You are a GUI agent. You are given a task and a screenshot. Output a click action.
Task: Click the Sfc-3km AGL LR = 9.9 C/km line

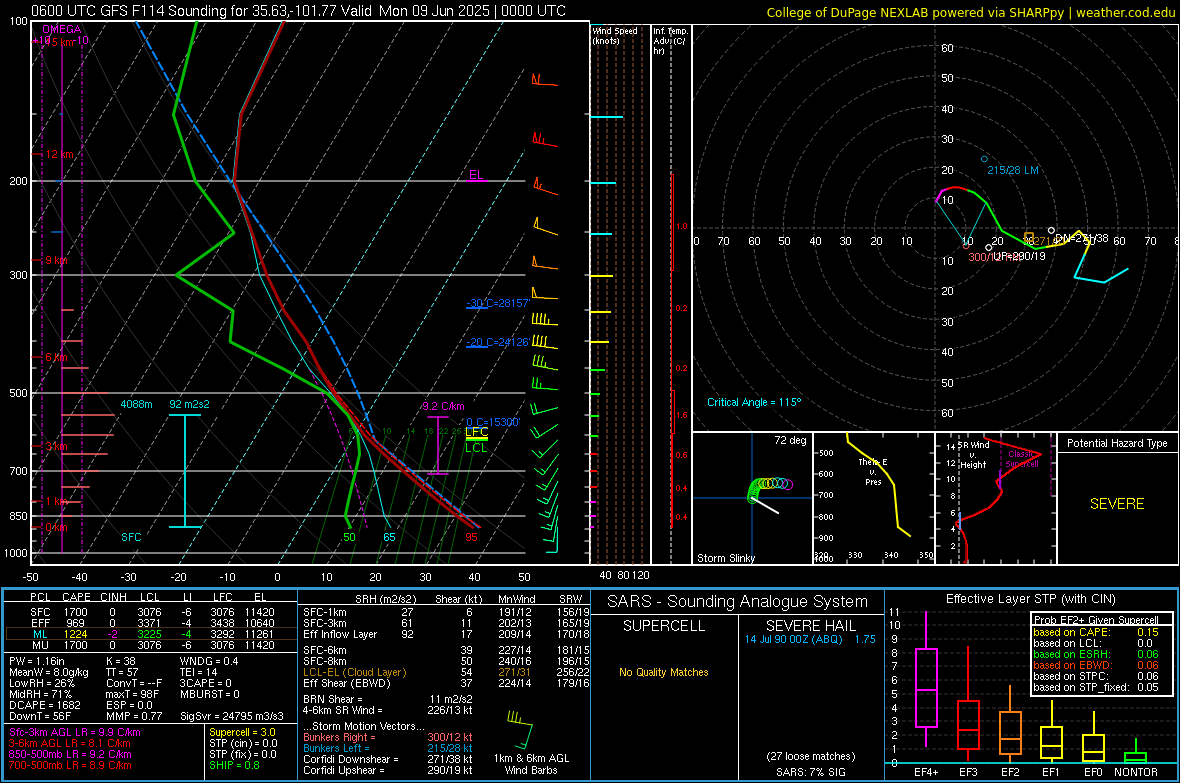coord(75,732)
